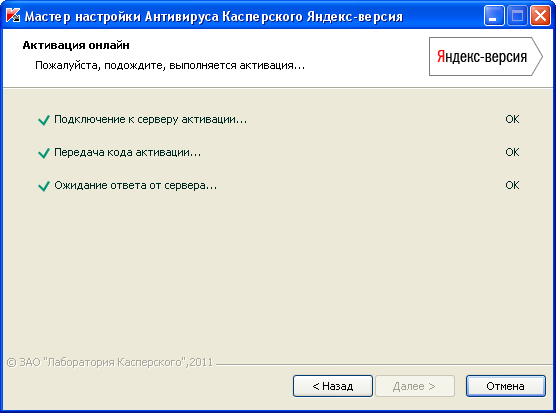Close the wizard with the red X
The image size is (556, 413).
(540, 16)
